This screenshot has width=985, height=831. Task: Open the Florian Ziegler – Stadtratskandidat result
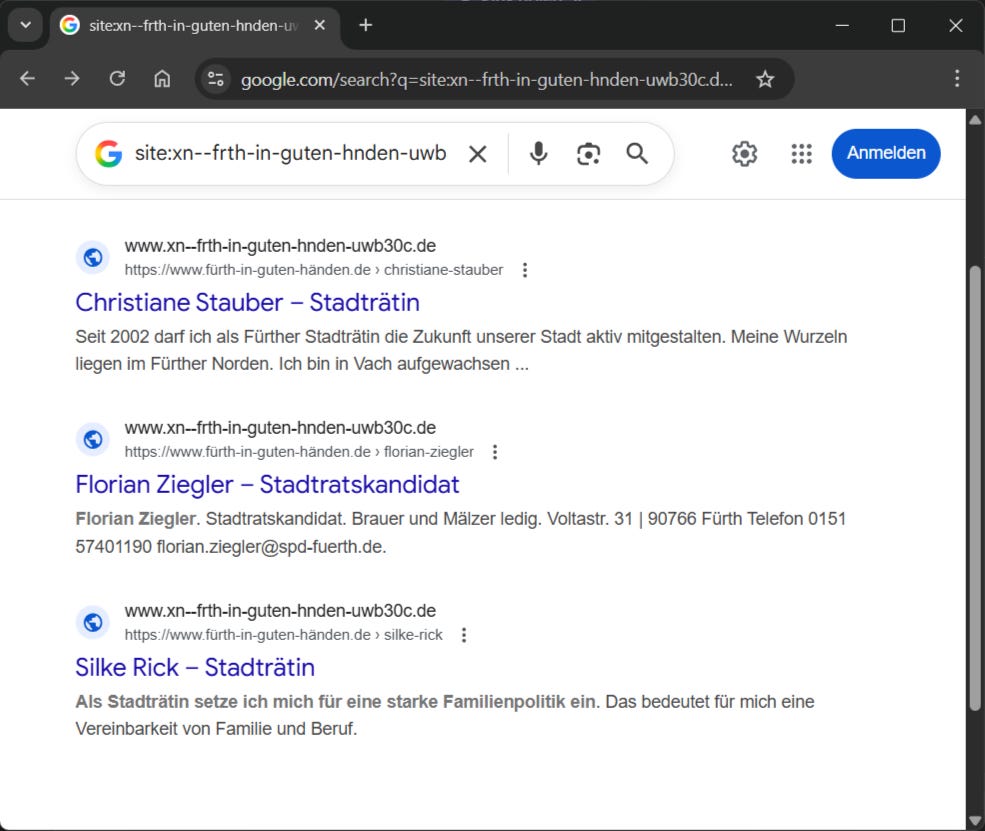coord(267,484)
